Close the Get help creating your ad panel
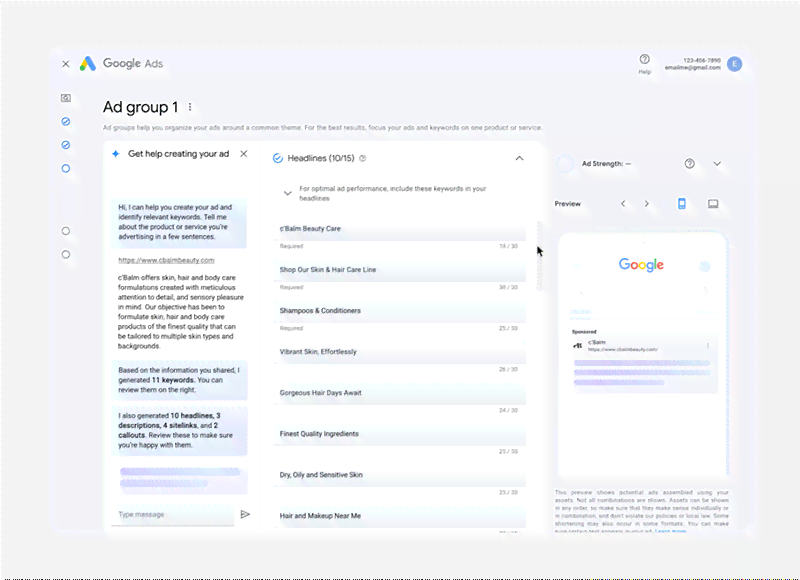The image size is (800, 580). (x=244, y=154)
